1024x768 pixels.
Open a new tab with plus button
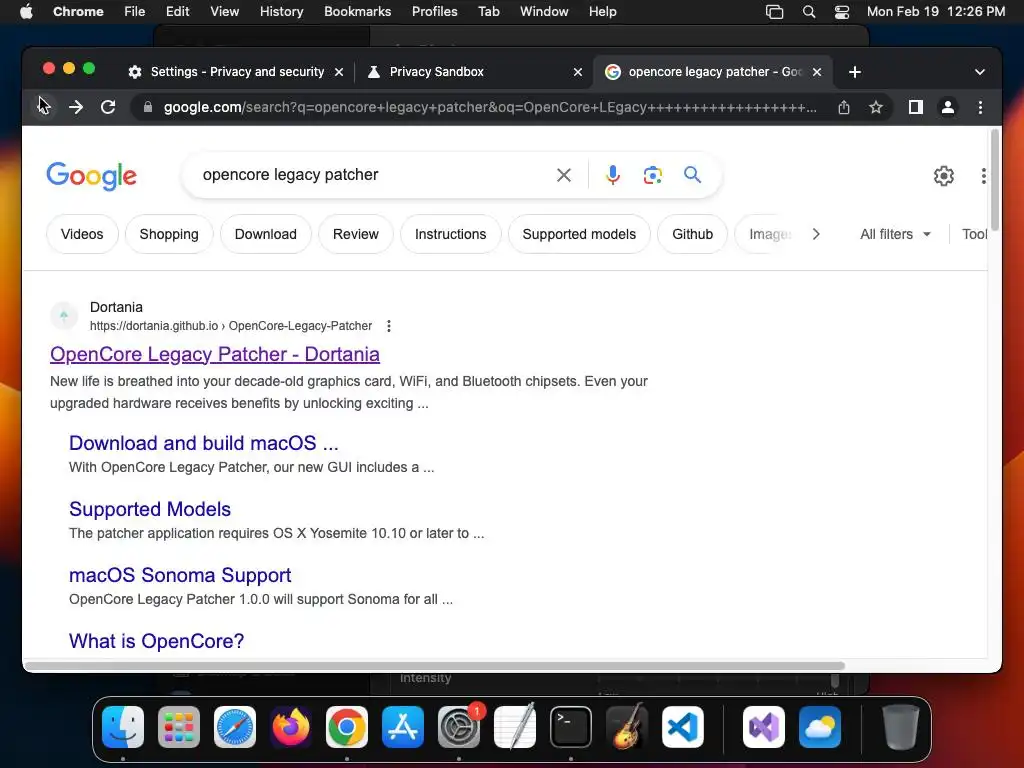point(855,72)
